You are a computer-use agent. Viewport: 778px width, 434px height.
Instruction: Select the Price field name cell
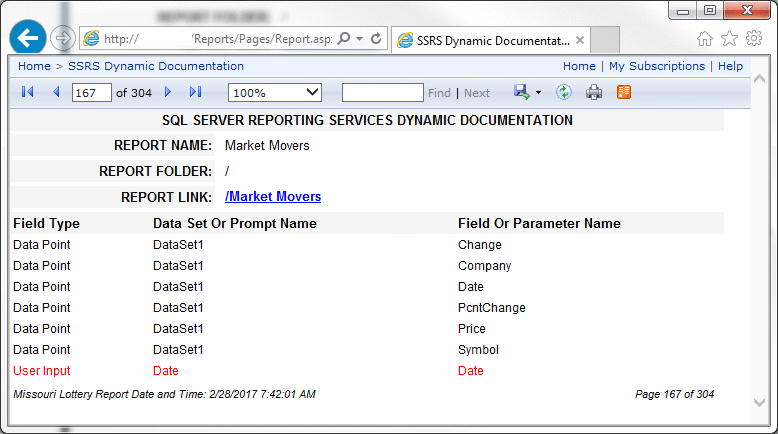(x=472, y=328)
